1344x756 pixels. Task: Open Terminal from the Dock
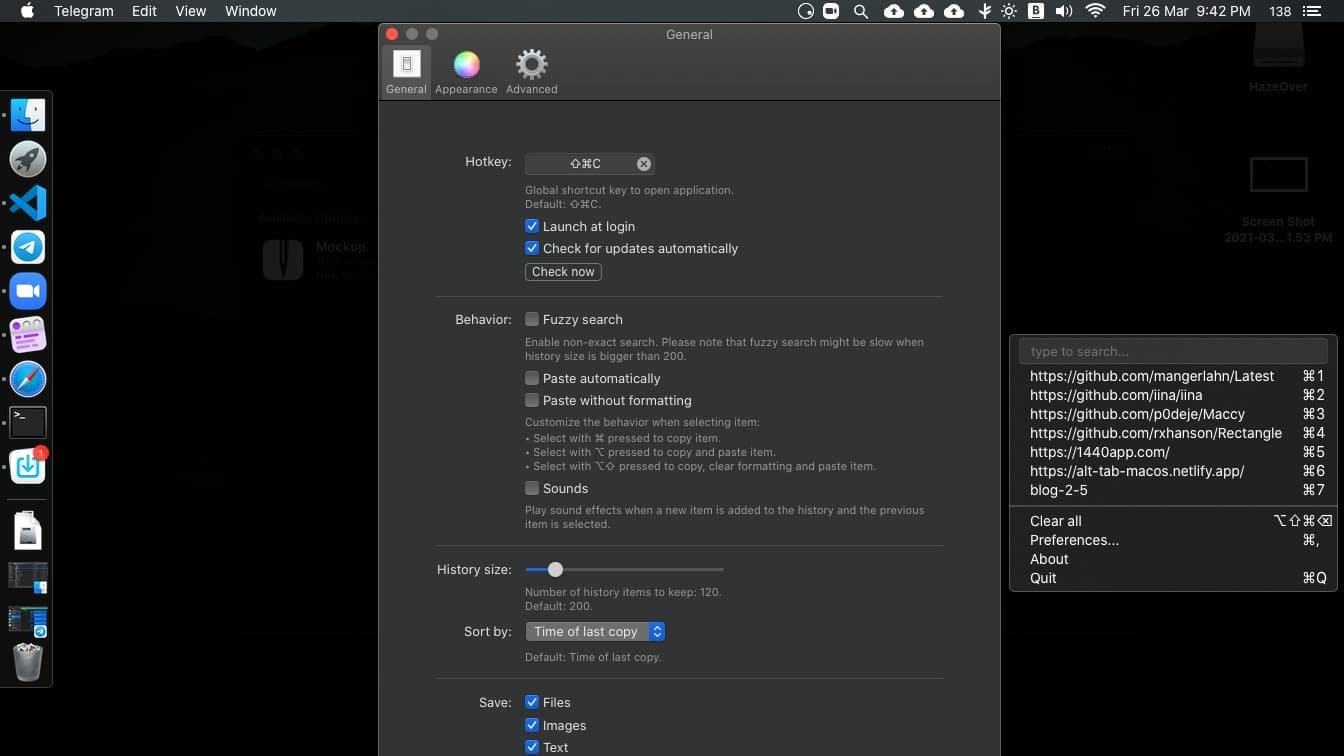coord(28,423)
